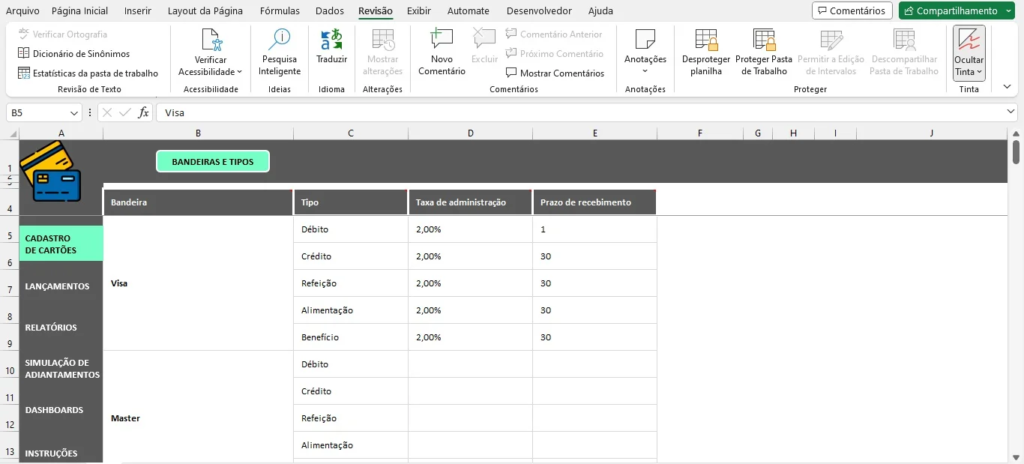Click the vertical scrollbar thumb
Screen dimensions: 1024x464
[1016, 152]
